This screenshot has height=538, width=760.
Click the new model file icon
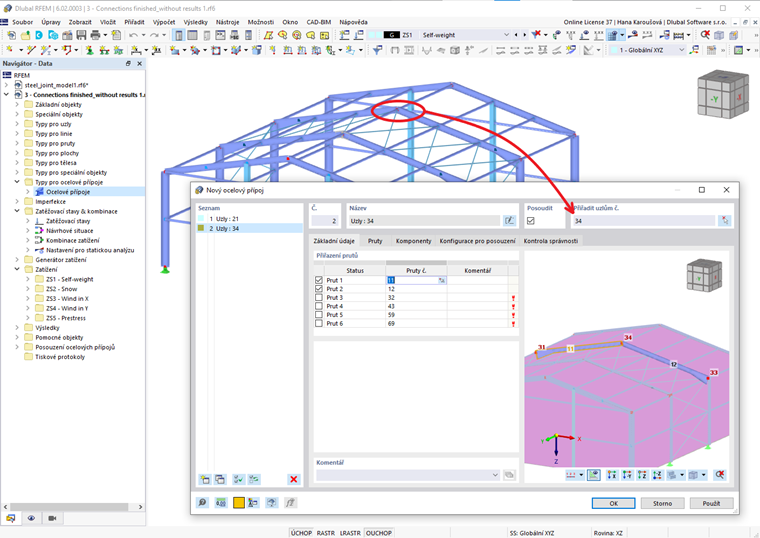(x=11, y=35)
